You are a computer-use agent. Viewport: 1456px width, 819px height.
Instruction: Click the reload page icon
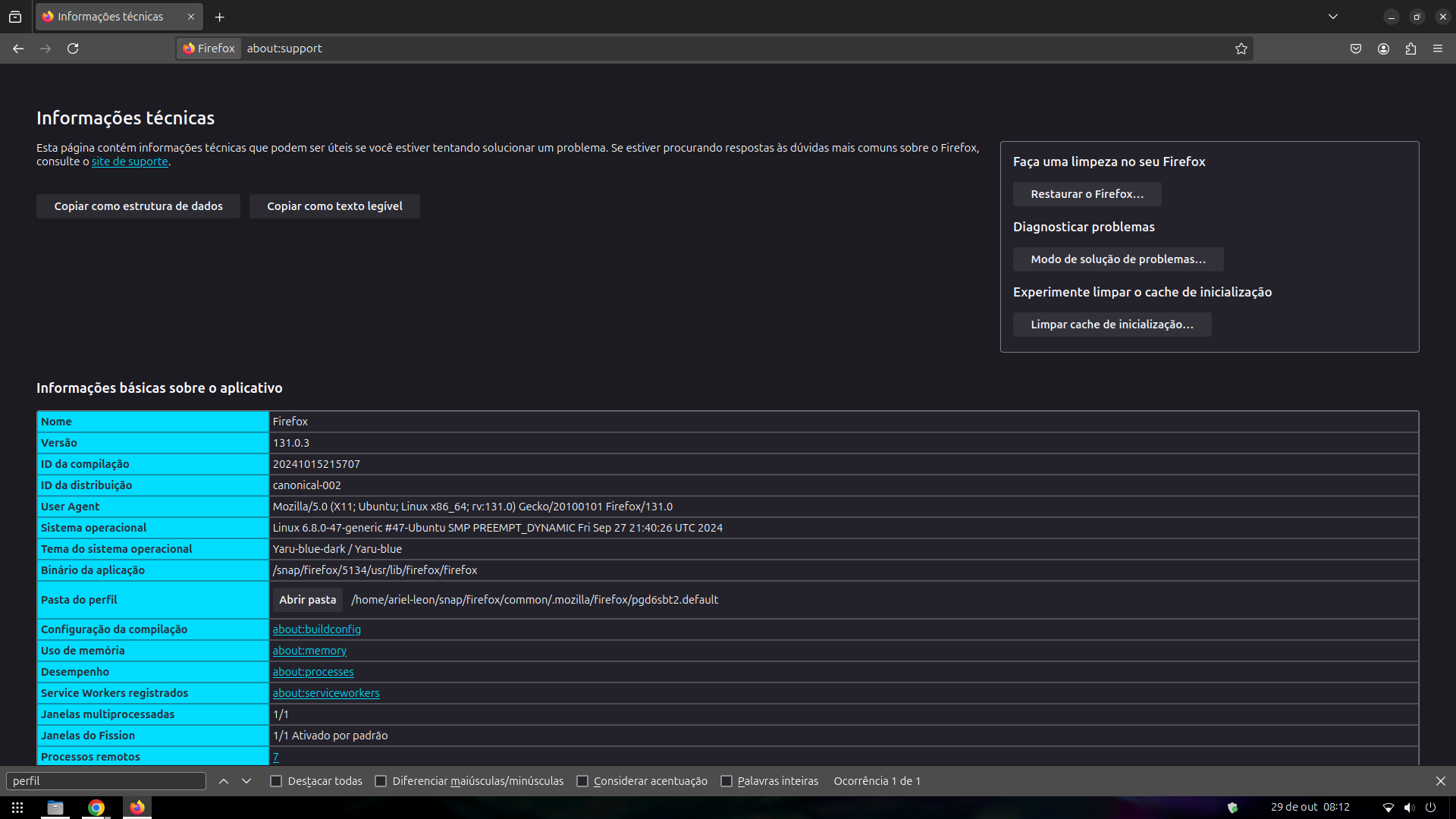point(73,49)
